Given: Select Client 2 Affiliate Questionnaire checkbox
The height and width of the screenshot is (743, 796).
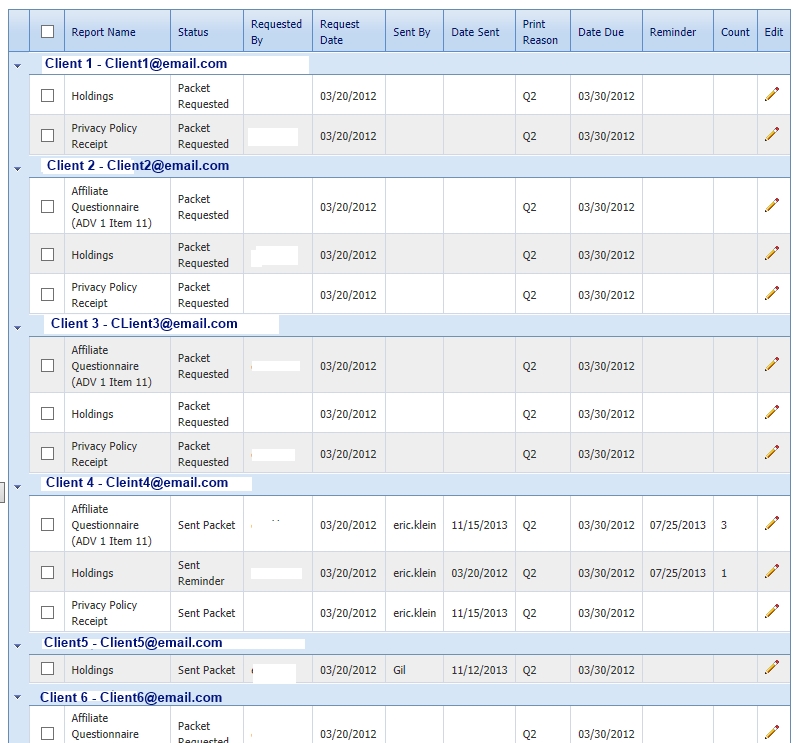Looking at the screenshot, I should pyautogui.click(x=47, y=207).
